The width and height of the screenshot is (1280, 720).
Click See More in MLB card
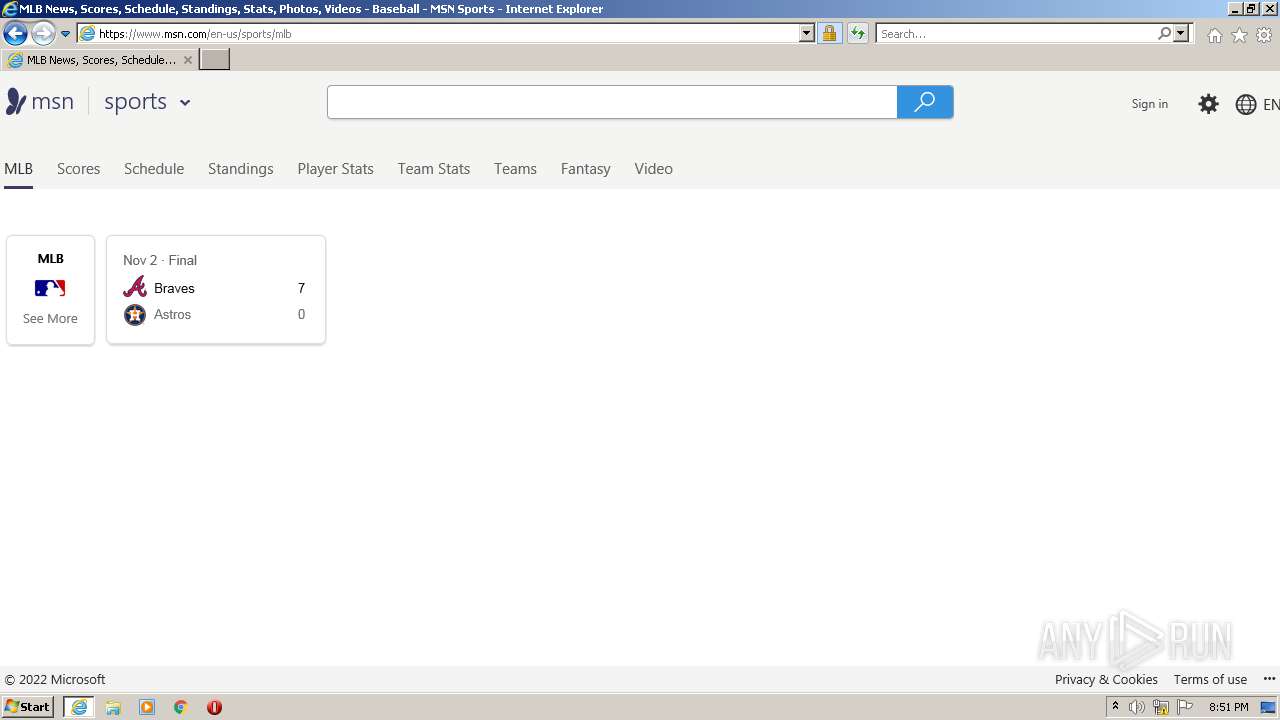(x=50, y=319)
